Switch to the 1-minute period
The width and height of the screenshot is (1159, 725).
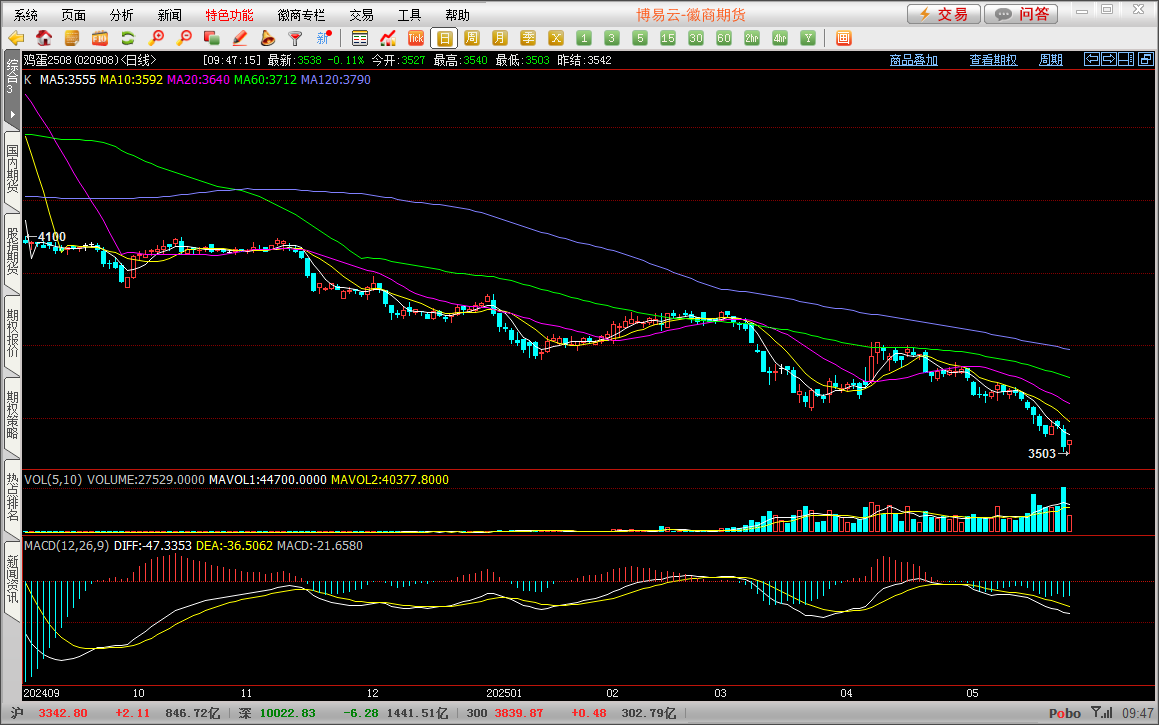coord(584,38)
